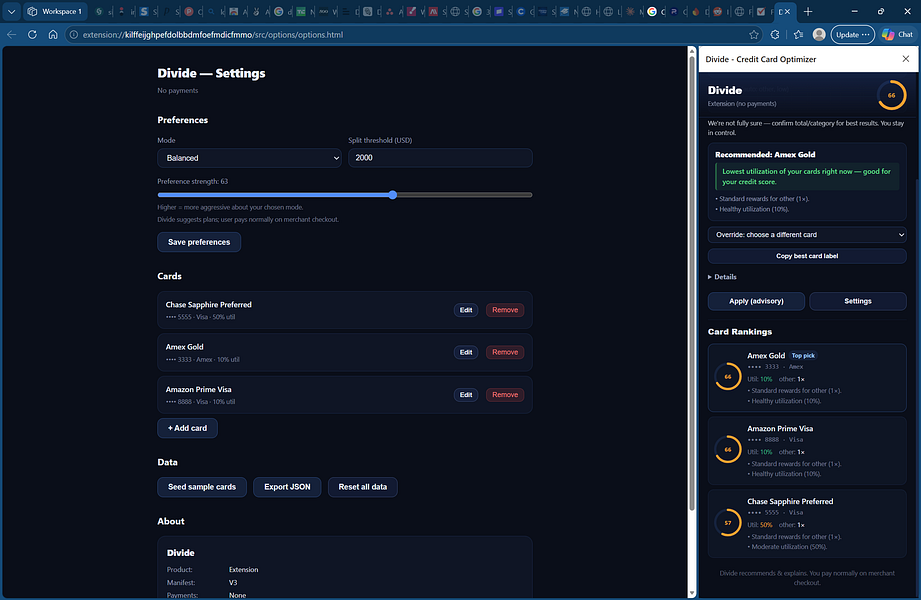Viewport: 921px width, 600px height.
Task: Click Save preferences
Action: pos(199,242)
